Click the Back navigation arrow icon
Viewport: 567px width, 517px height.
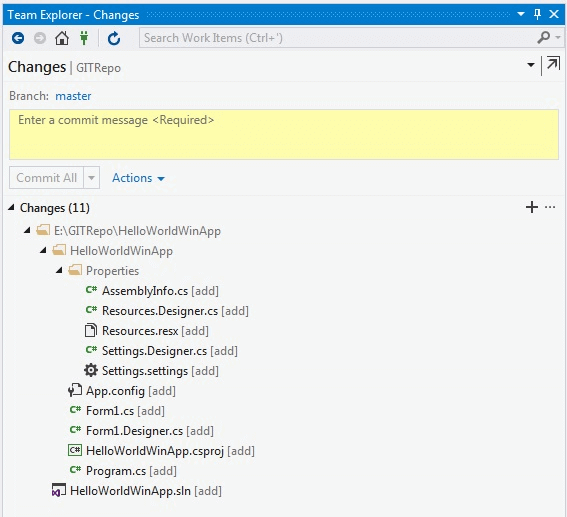[x=18, y=38]
